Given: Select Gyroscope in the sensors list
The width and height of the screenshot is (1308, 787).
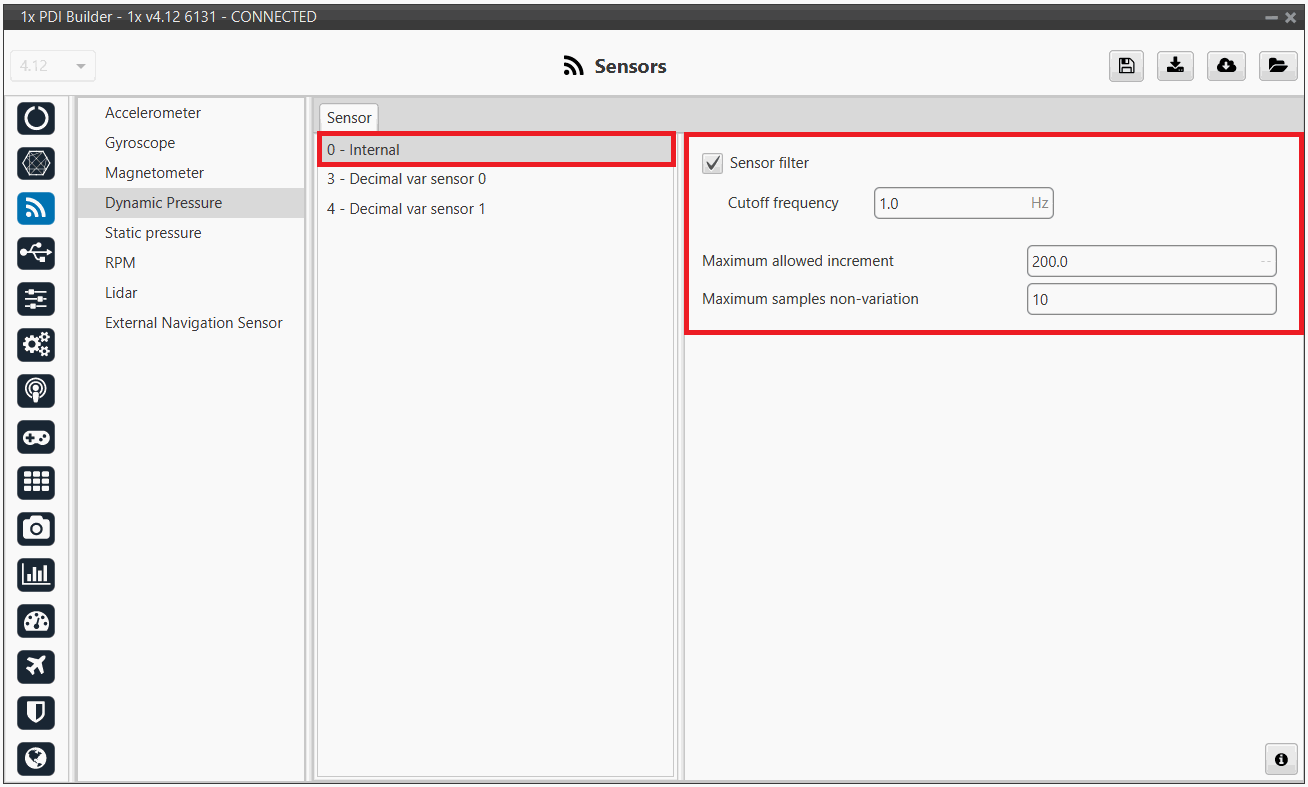Looking at the screenshot, I should click(140, 143).
